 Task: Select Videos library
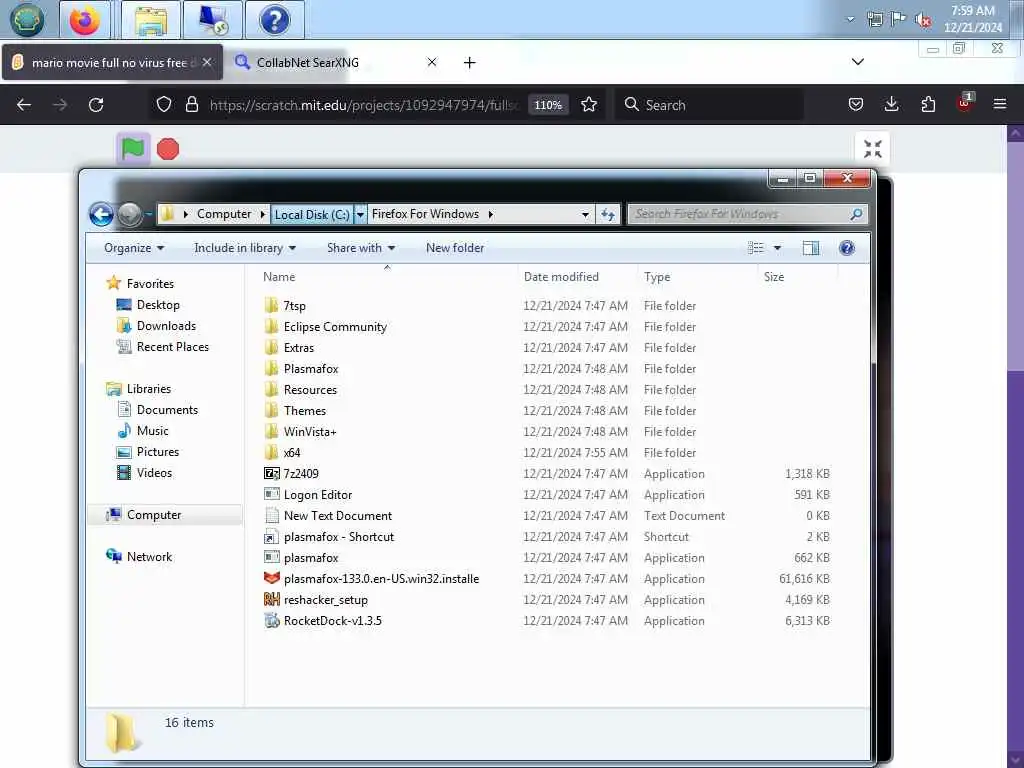[154, 473]
